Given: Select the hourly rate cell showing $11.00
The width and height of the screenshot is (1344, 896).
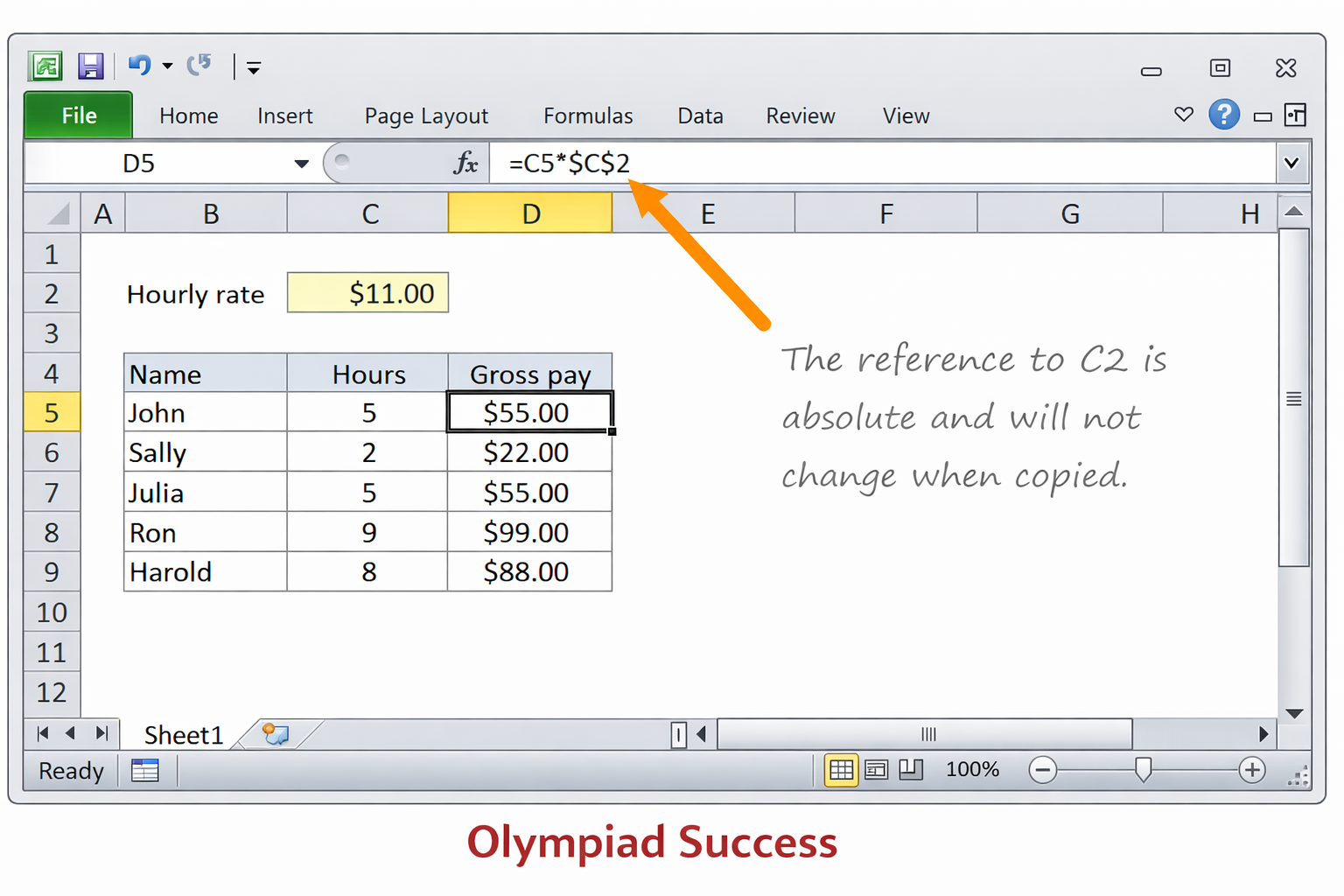Looking at the screenshot, I should (x=367, y=293).
